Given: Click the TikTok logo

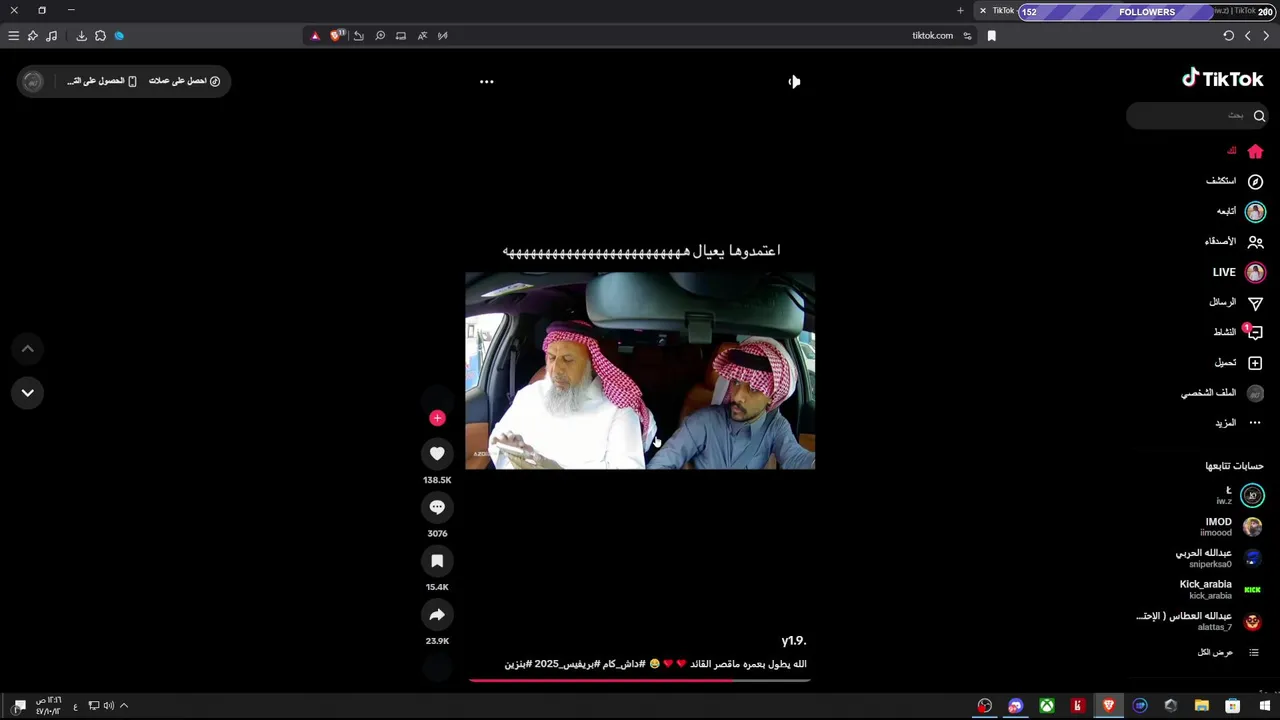Looking at the screenshot, I should pos(1223,79).
